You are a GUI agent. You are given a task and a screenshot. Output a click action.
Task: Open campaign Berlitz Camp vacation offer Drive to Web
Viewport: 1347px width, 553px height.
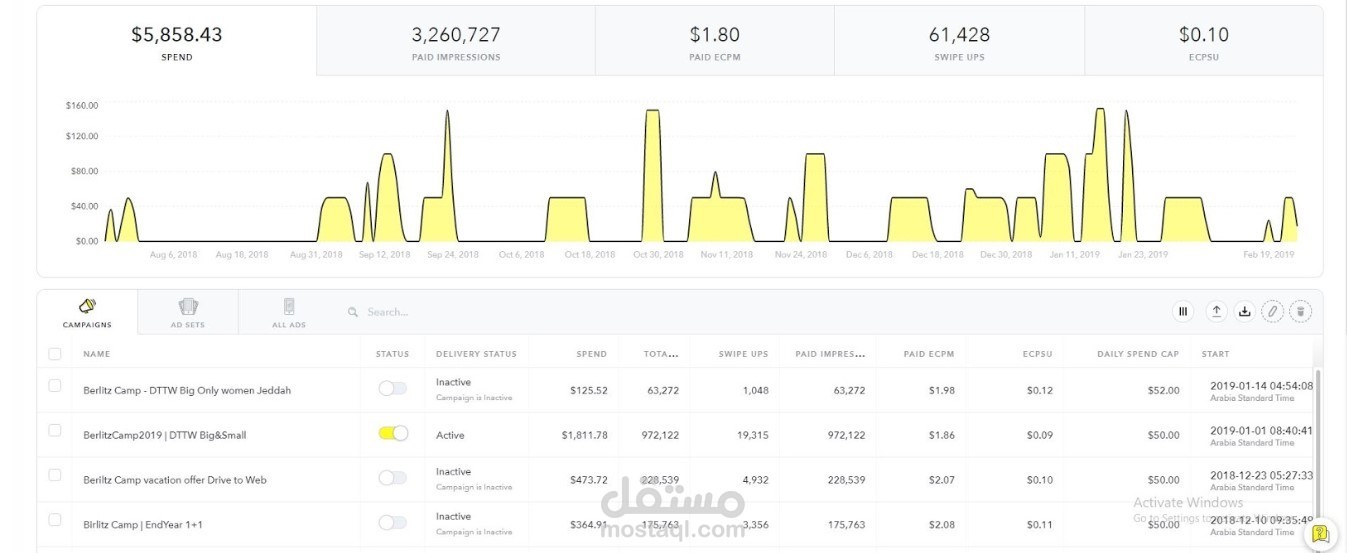point(175,480)
